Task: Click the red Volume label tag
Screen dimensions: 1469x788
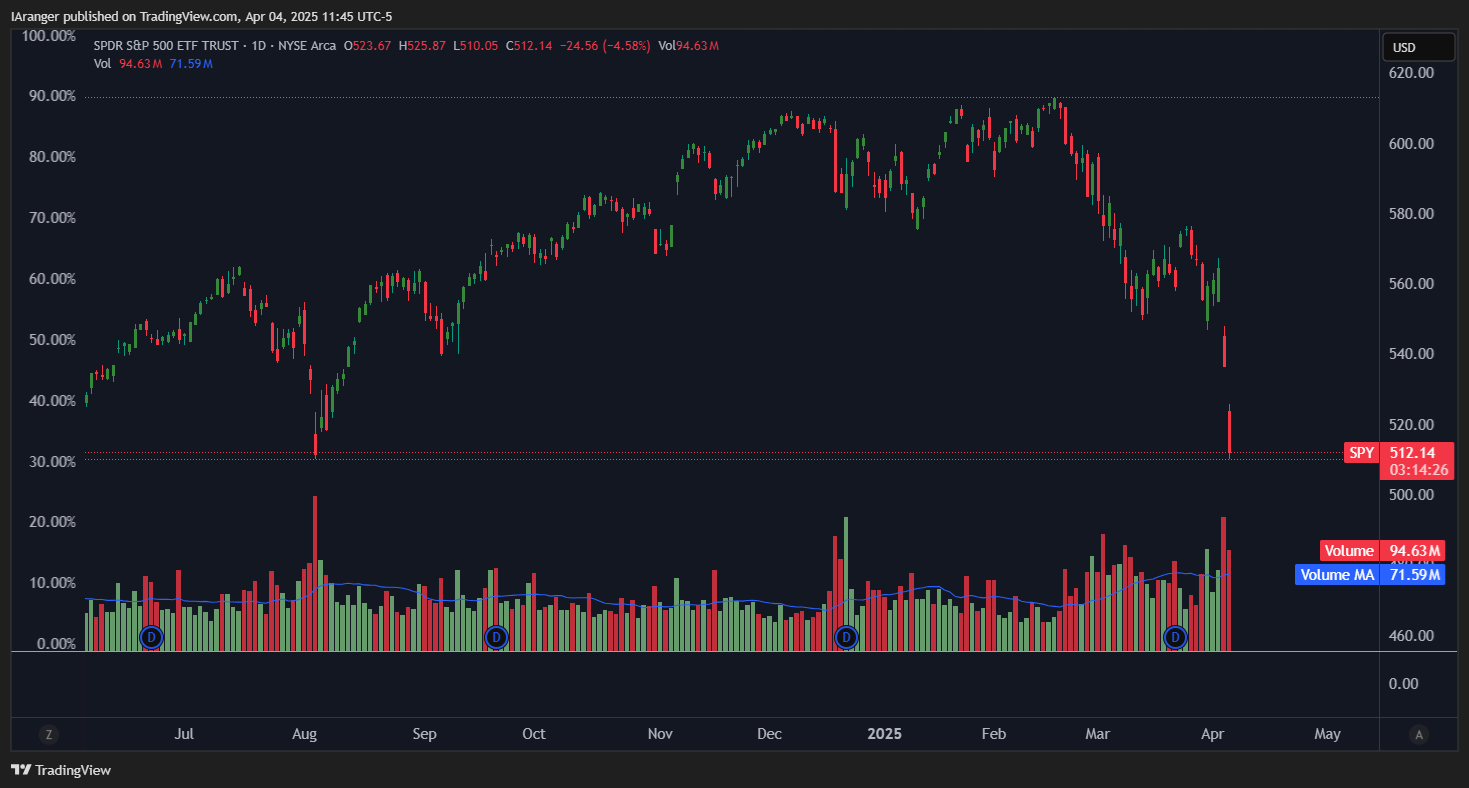Action: coord(1348,551)
